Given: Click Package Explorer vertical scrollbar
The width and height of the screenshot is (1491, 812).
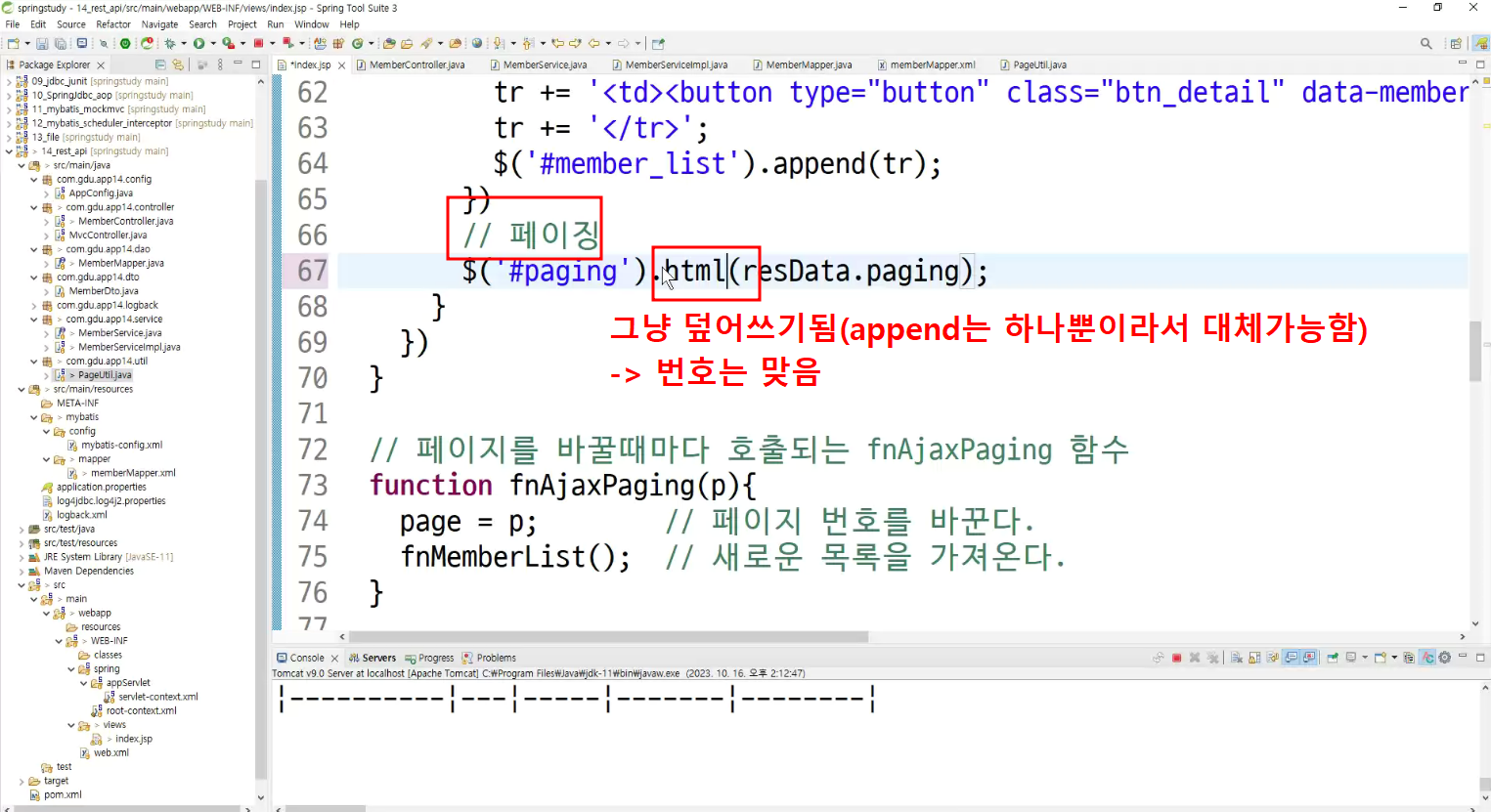Looking at the screenshot, I should click(x=261, y=479).
